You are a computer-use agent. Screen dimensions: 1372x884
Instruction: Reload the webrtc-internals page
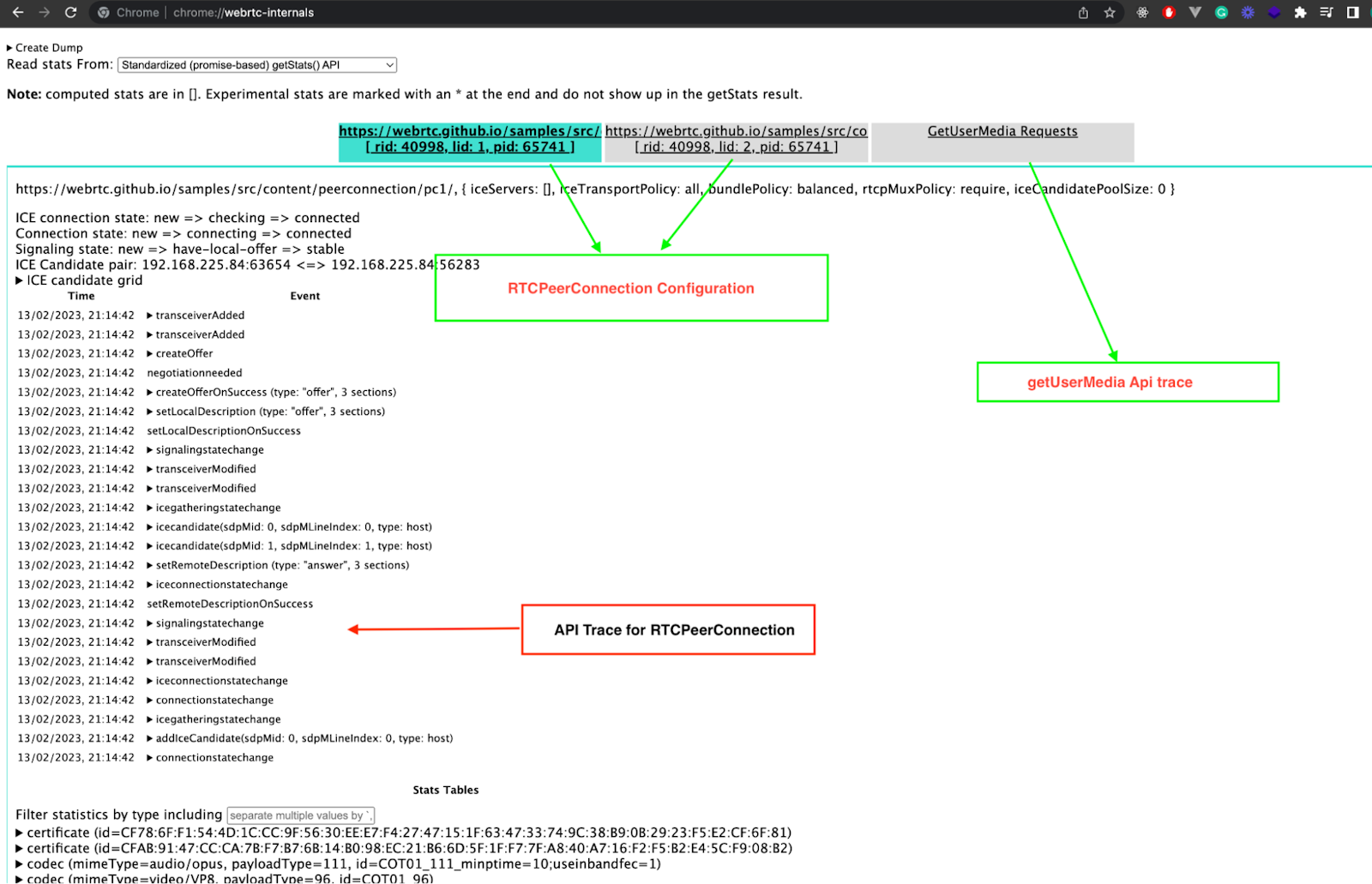pos(70,13)
